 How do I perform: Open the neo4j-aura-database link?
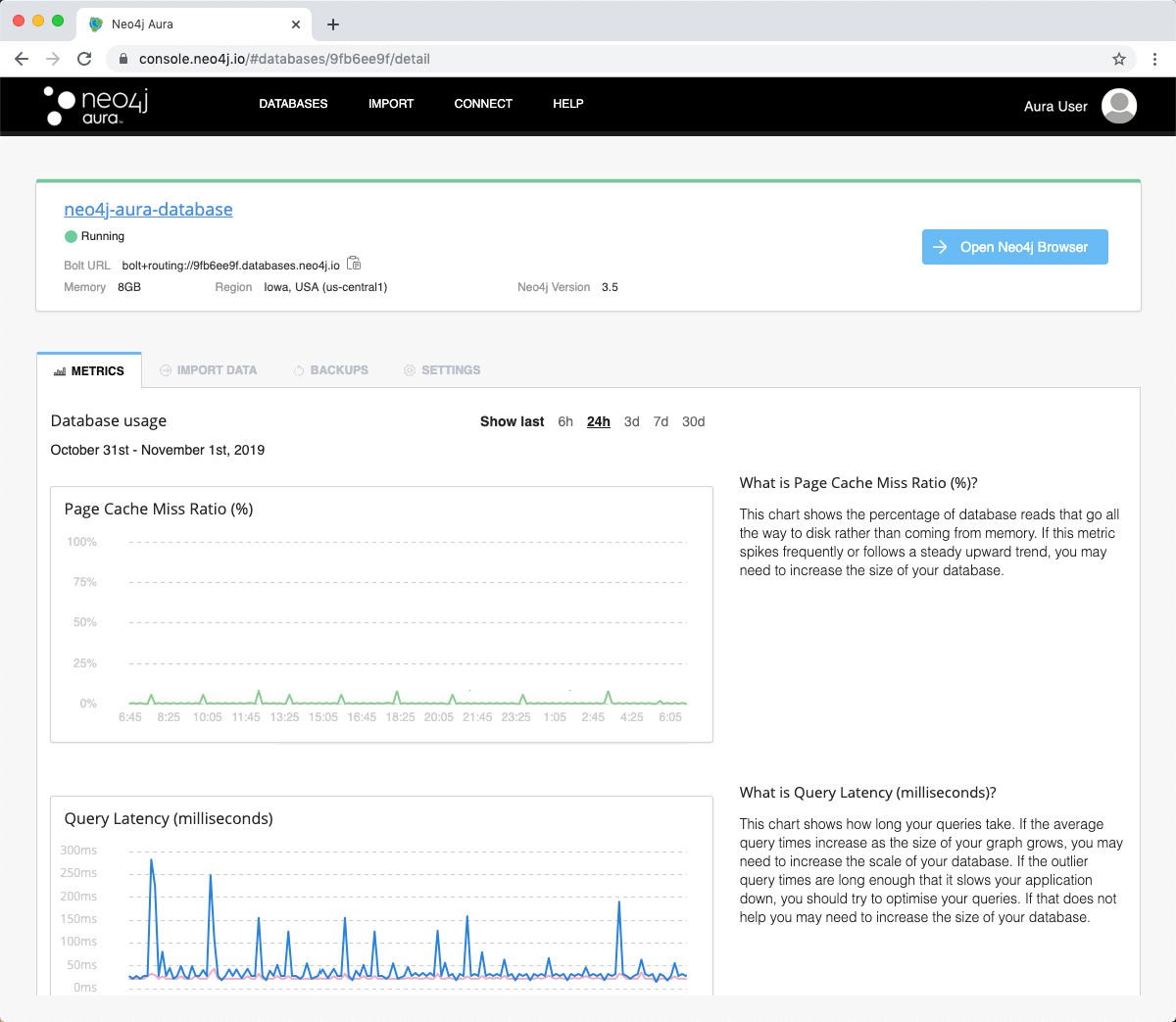click(x=148, y=209)
